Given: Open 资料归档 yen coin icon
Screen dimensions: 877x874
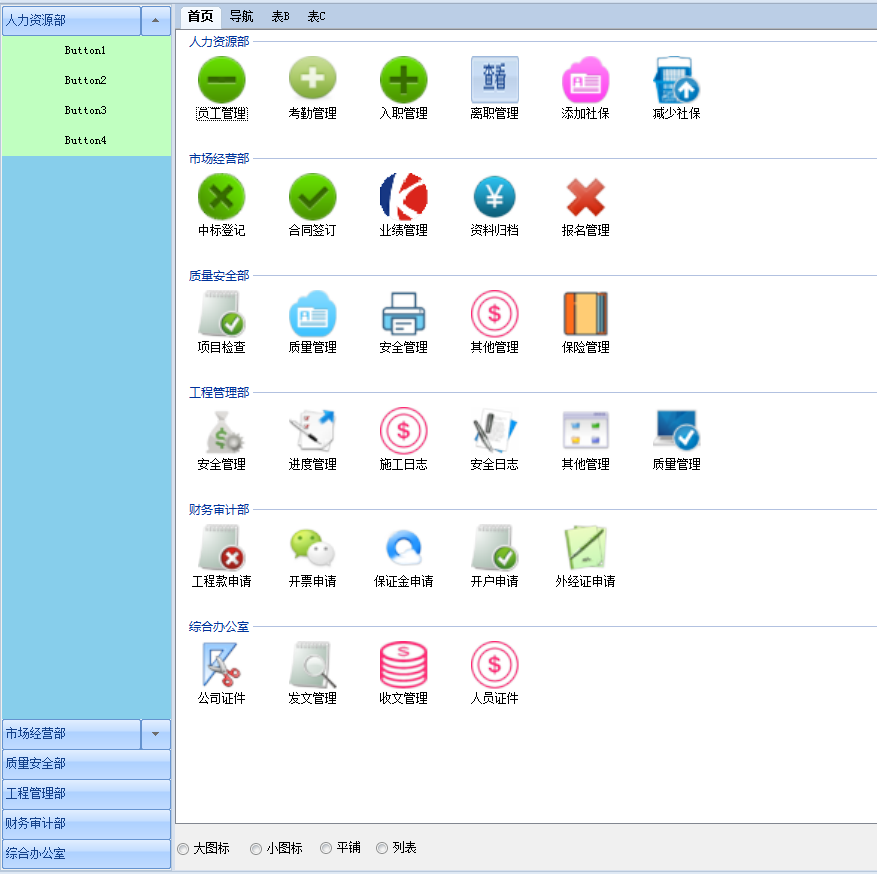Looking at the screenshot, I should (x=494, y=196).
